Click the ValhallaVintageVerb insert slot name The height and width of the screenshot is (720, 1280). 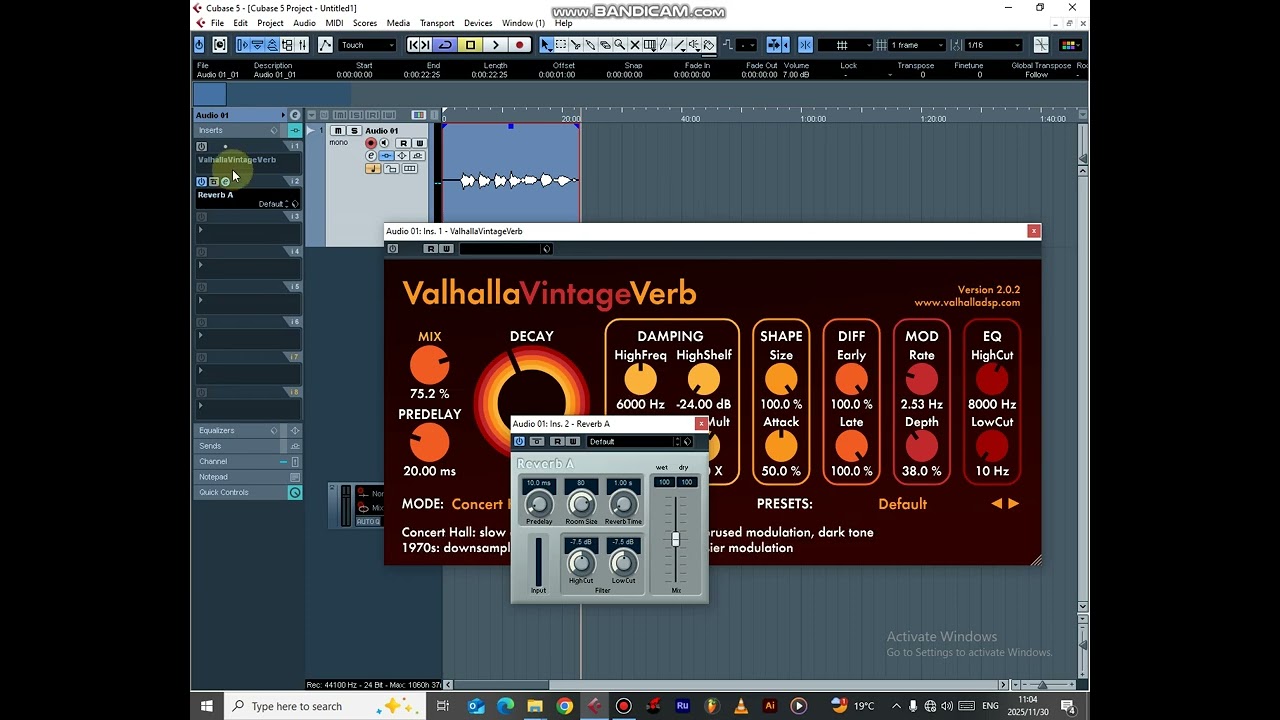click(x=237, y=160)
